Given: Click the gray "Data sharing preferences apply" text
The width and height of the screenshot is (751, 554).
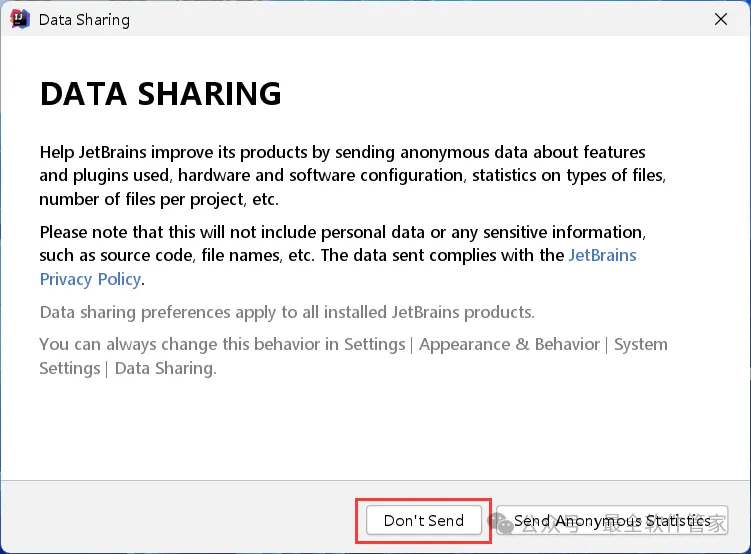Looking at the screenshot, I should pyautogui.click(x=287, y=312).
